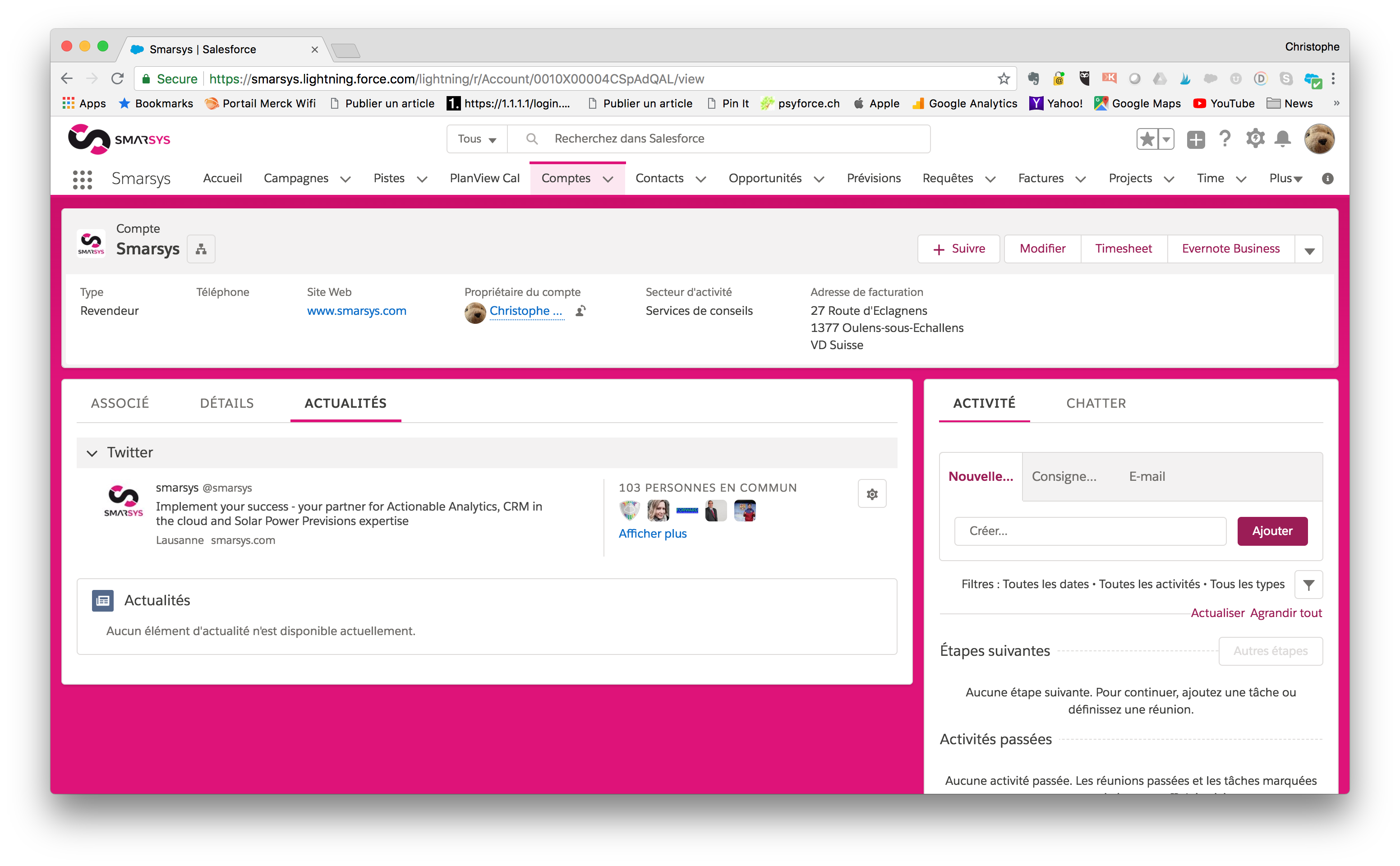Open the www.smarsys.com link

click(x=357, y=311)
